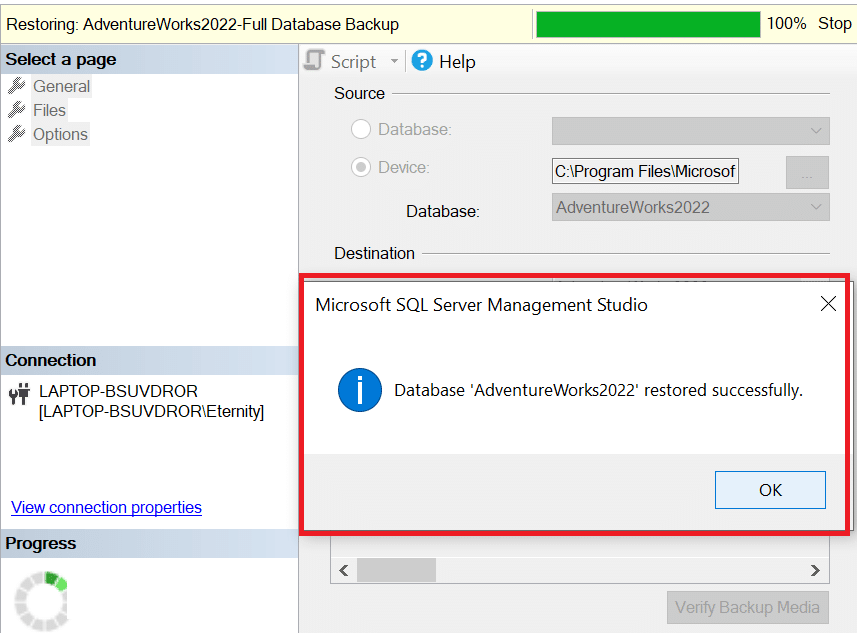Expand the AdventureWorks2022 database dropdown
The image size is (858, 634).
691,207
